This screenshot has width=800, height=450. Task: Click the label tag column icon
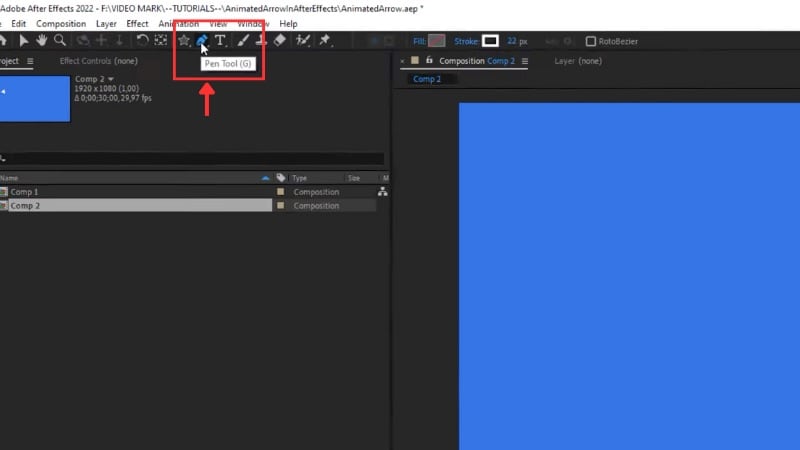click(x=281, y=178)
